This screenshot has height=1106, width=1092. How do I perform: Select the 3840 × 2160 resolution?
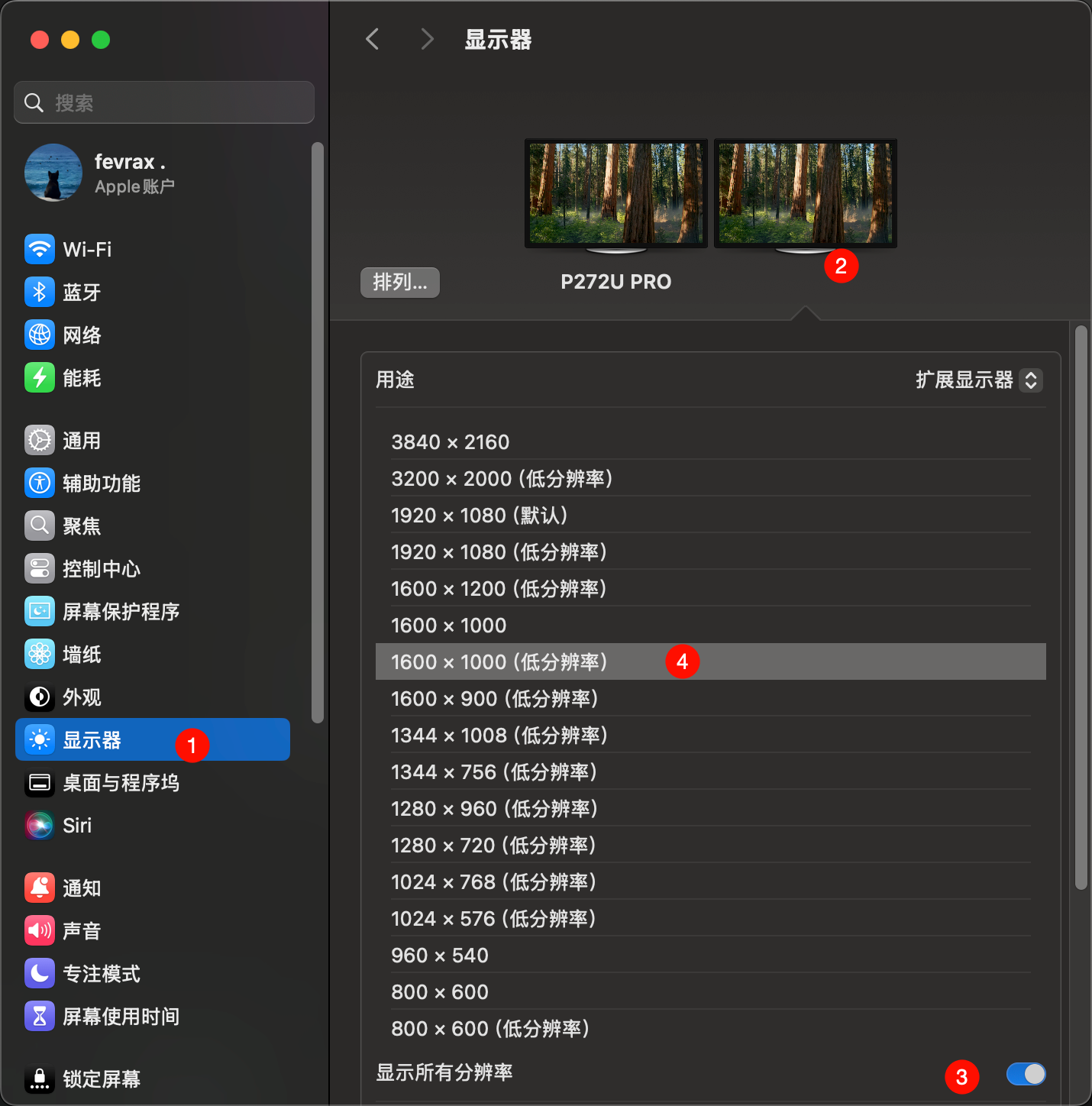tap(450, 441)
